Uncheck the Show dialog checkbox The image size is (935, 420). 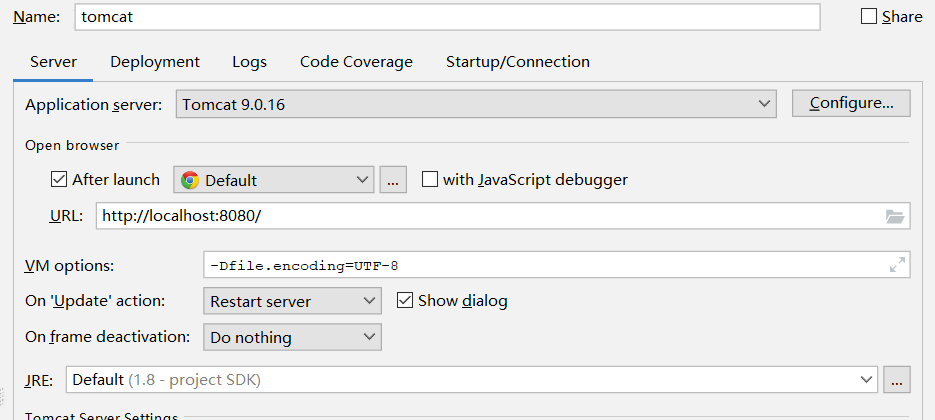[x=405, y=301]
